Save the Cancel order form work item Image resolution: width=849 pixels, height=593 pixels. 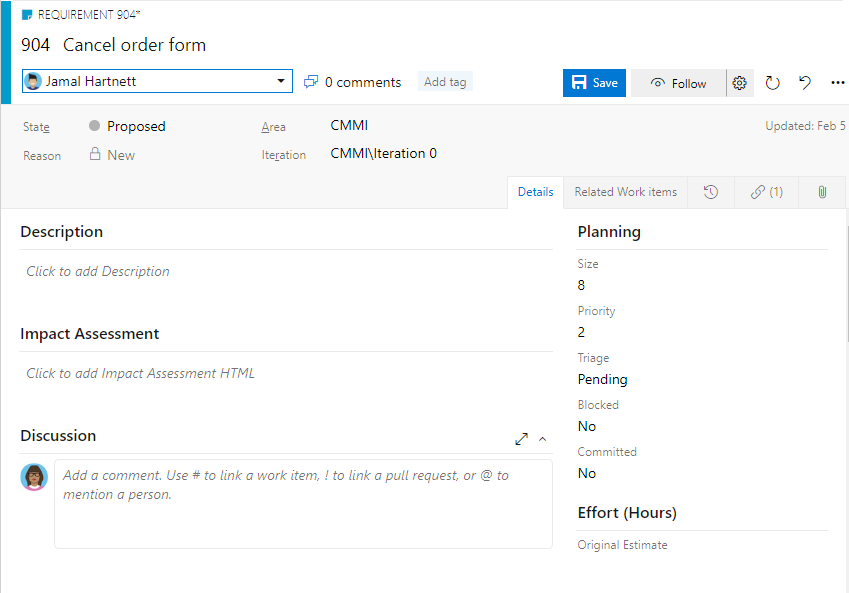click(594, 83)
